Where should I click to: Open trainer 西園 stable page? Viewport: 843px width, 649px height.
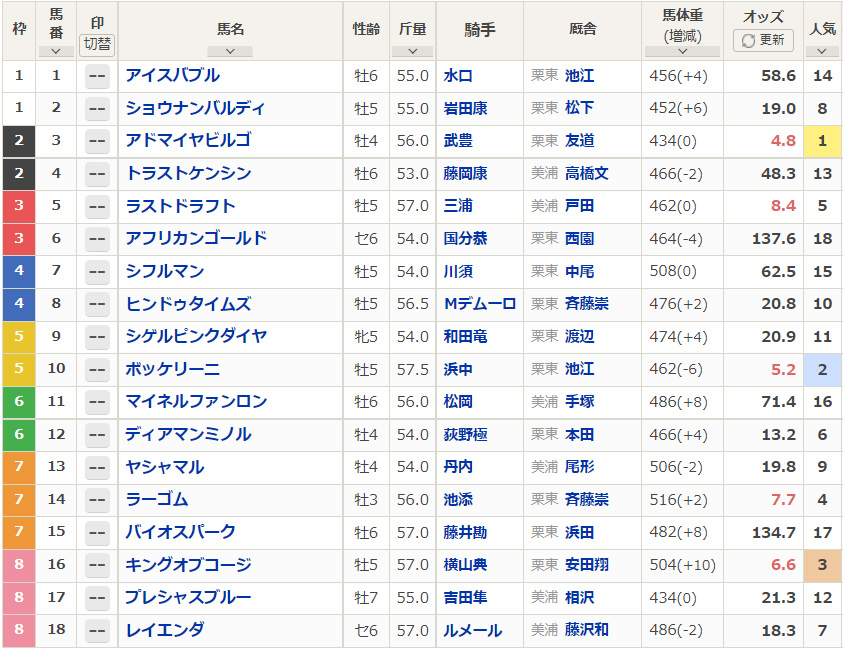[580, 239]
